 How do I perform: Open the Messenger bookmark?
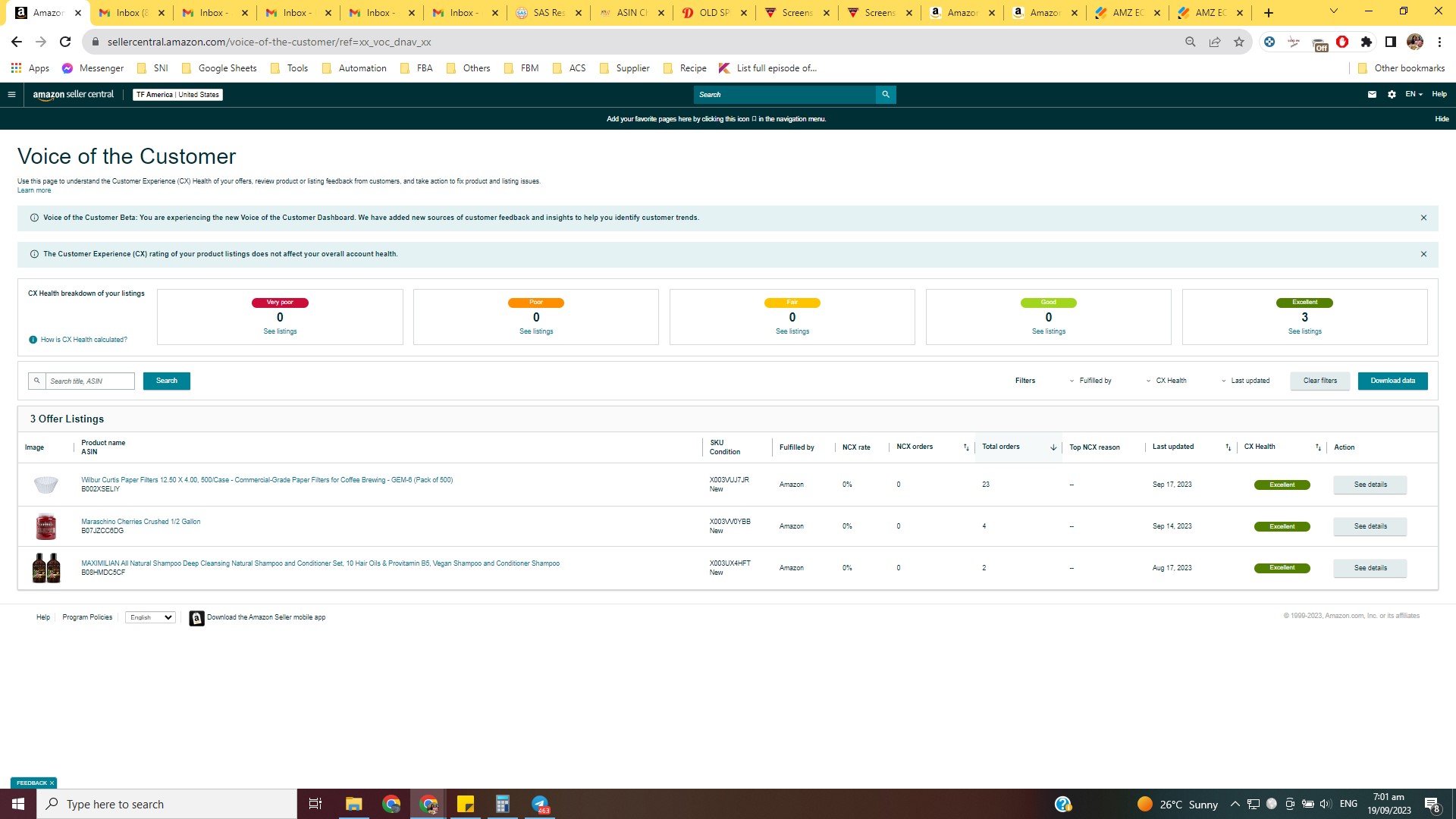93,68
